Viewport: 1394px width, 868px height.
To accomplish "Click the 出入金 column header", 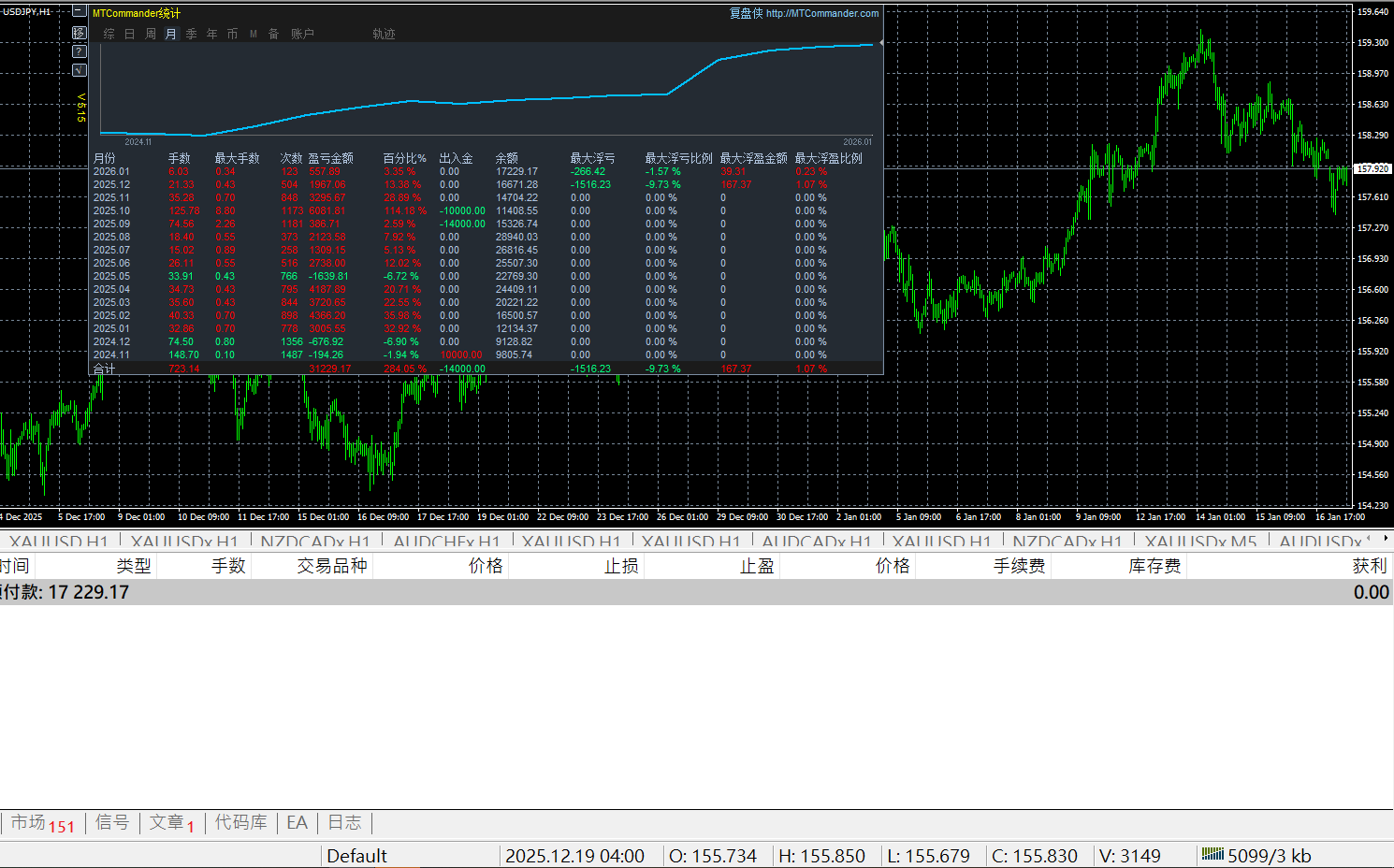I will [x=457, y=159].
